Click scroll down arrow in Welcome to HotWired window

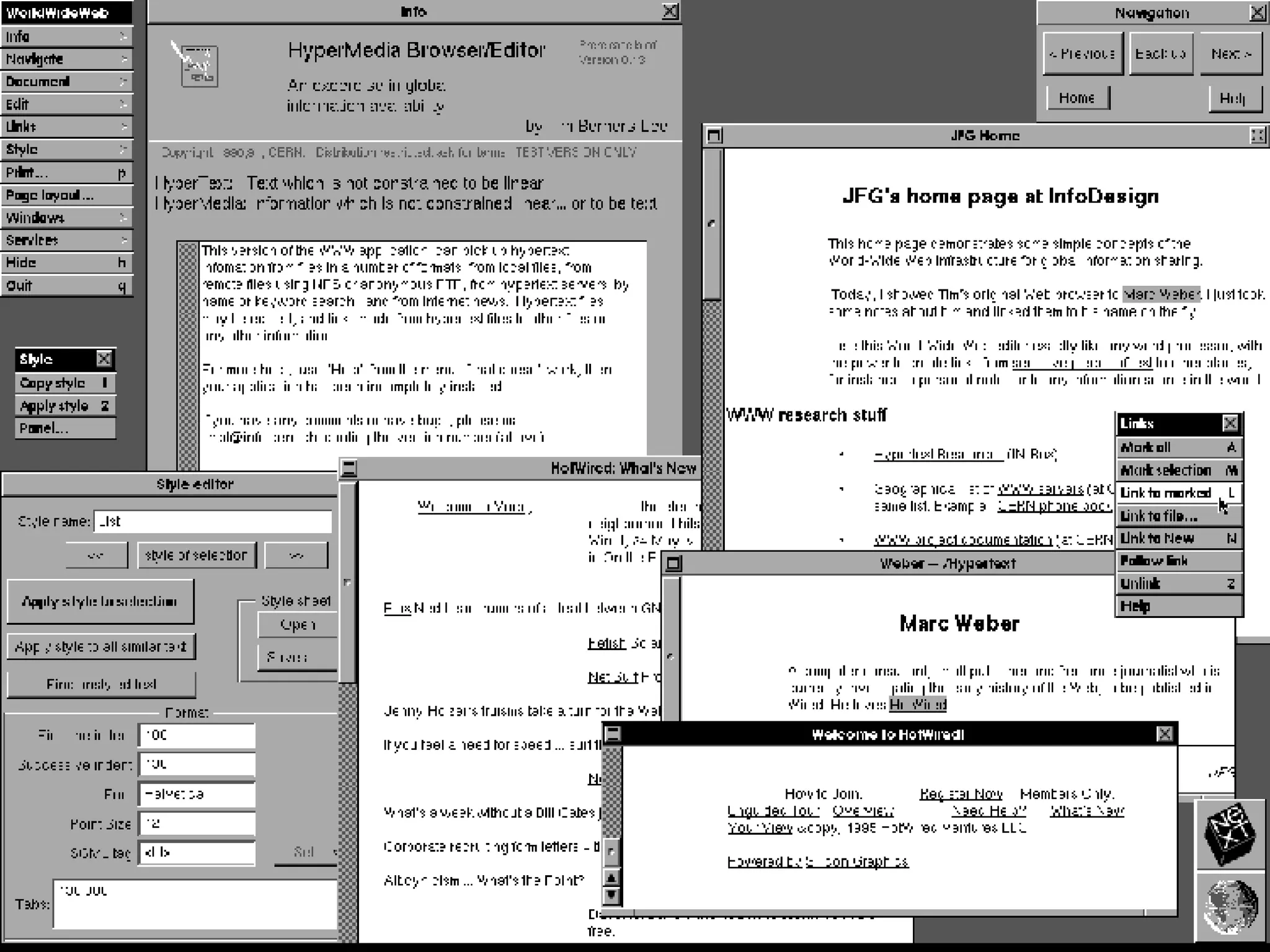[611, 895]
